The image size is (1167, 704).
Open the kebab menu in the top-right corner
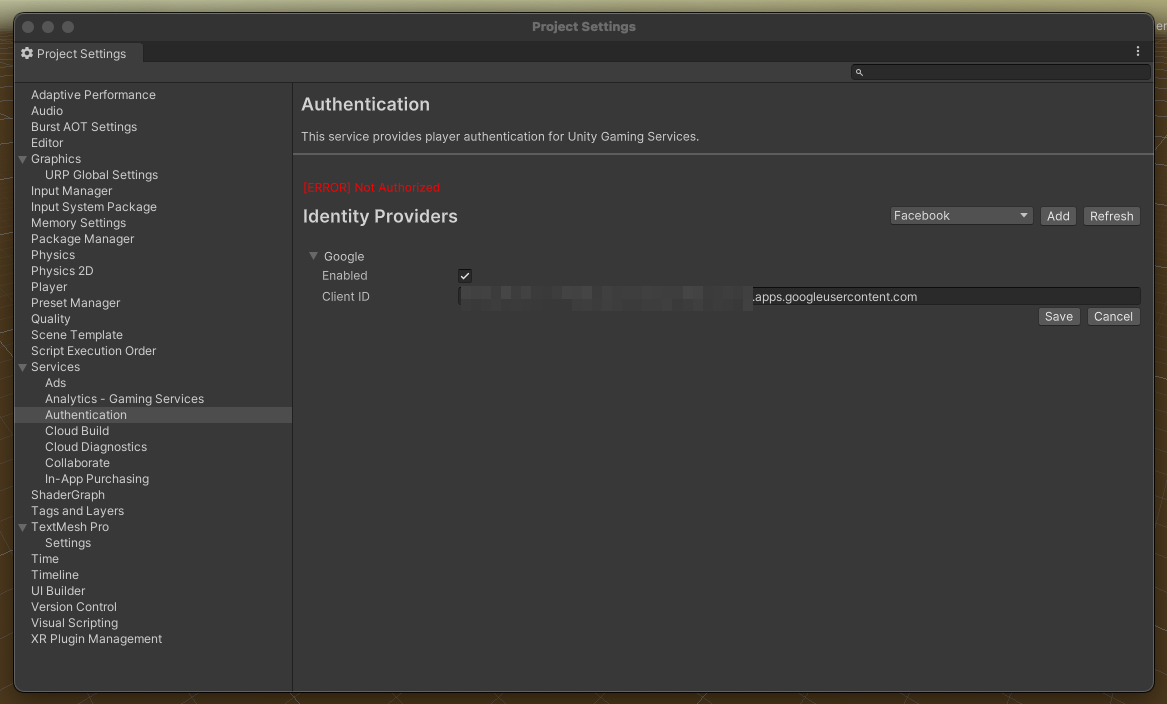click(1137, 50)
